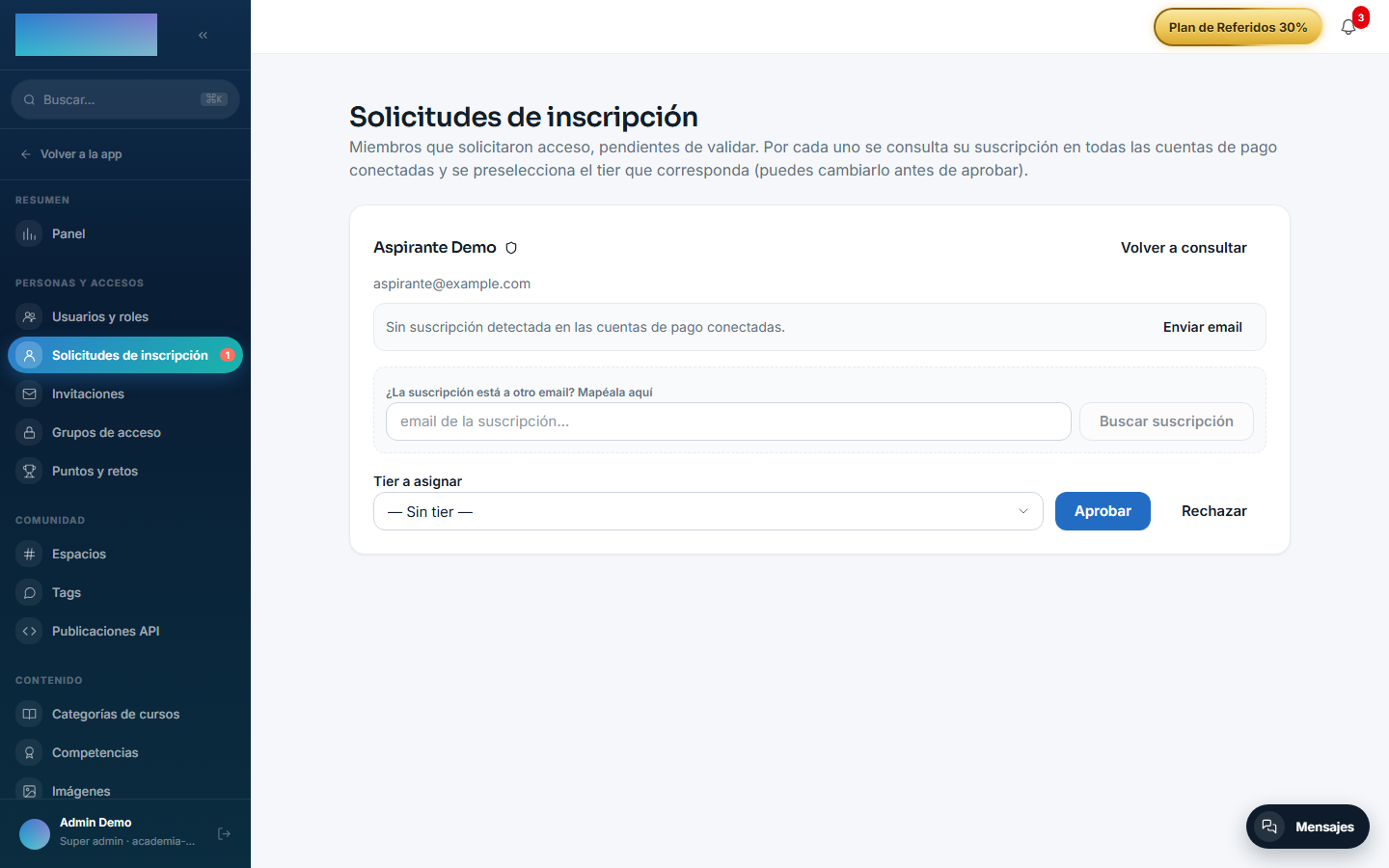Click the Imágenes picture icon
This screenshot has width=1389, height=868.
pyautogui.click(x=30, y=792)
